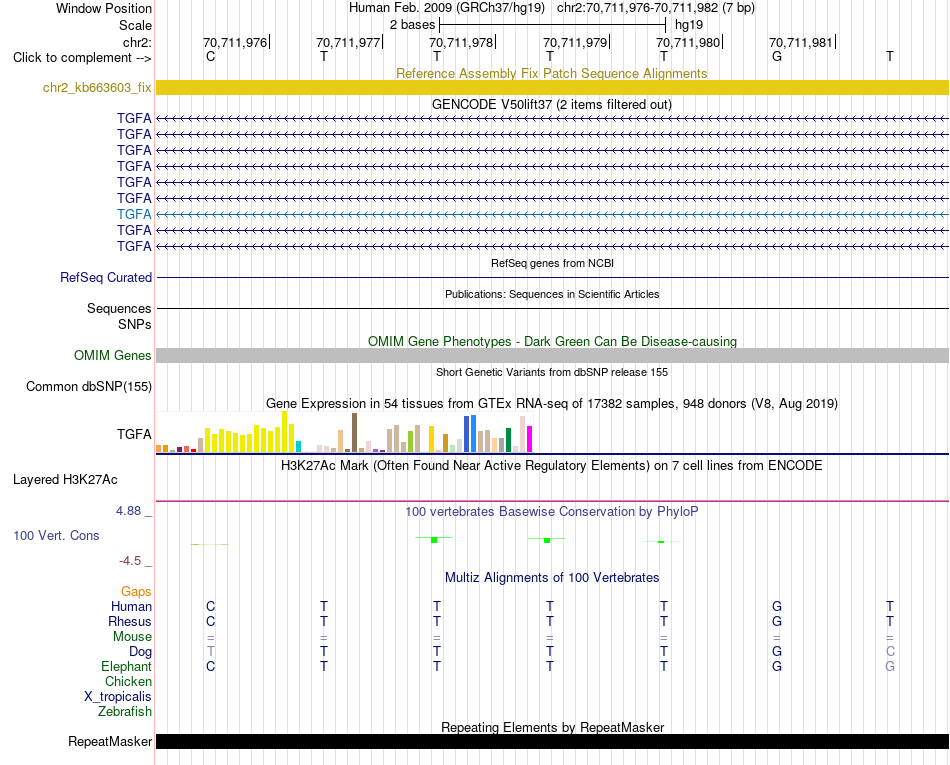This screenshot has height=765, width=950.
Task: Open 'RefSeq genes from NCBI' title
Action: click(552, 263)
